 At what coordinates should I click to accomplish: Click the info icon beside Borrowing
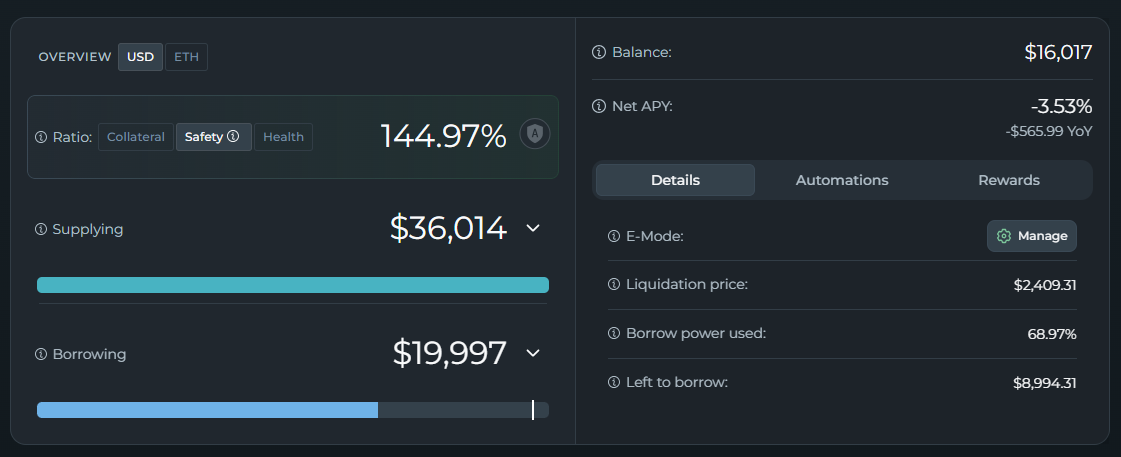[41, 354]
